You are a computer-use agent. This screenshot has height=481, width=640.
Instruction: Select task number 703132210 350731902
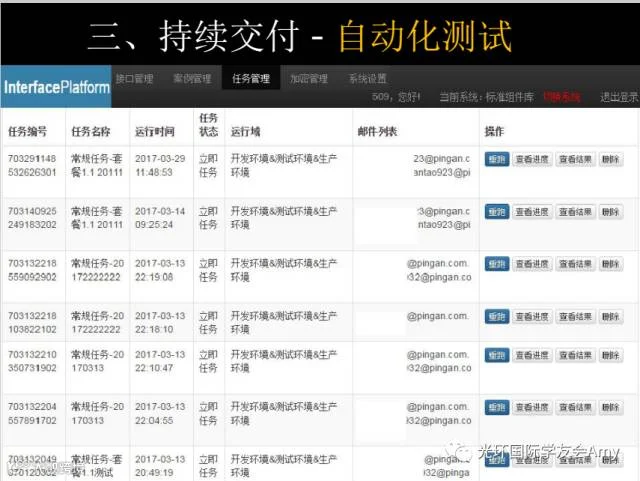coord(32,361)
